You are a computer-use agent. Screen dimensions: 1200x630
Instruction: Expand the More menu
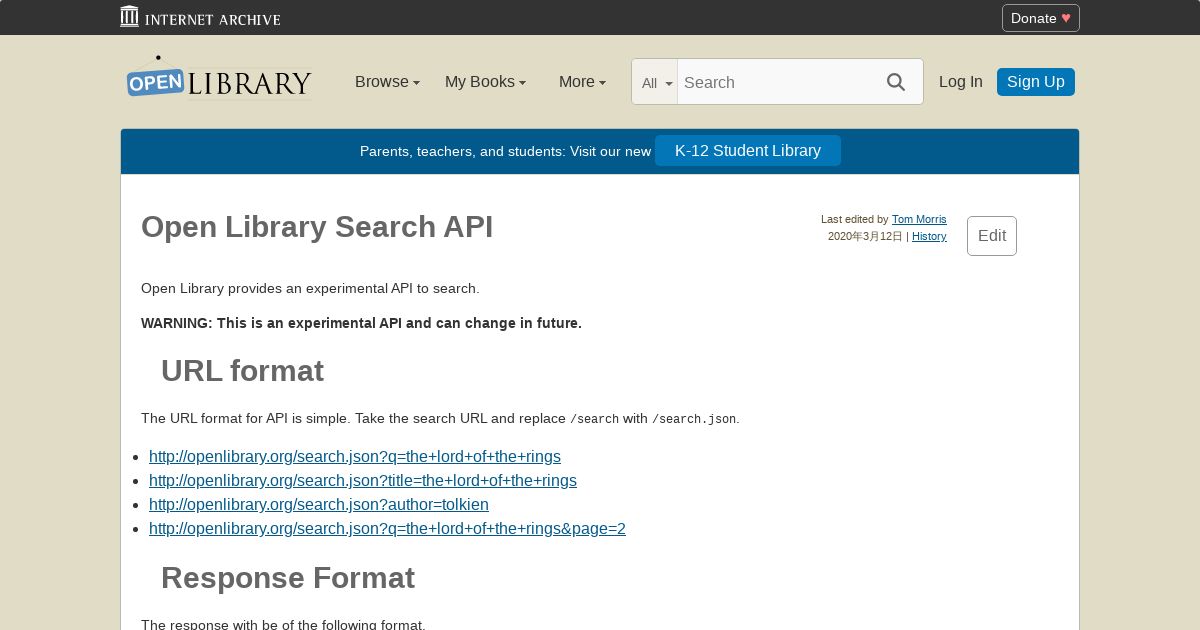[x=582, y=82]
